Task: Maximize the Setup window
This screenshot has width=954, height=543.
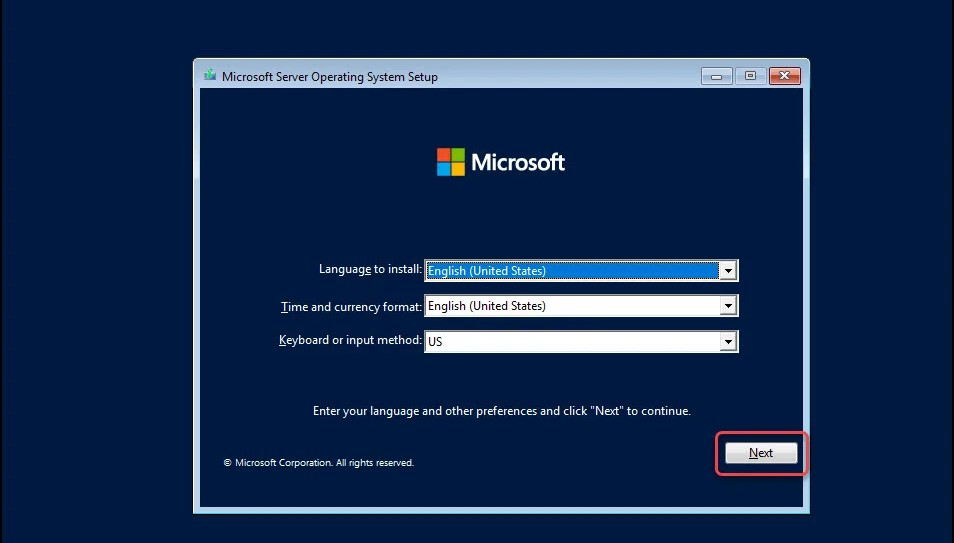Action: pos(750,76)
